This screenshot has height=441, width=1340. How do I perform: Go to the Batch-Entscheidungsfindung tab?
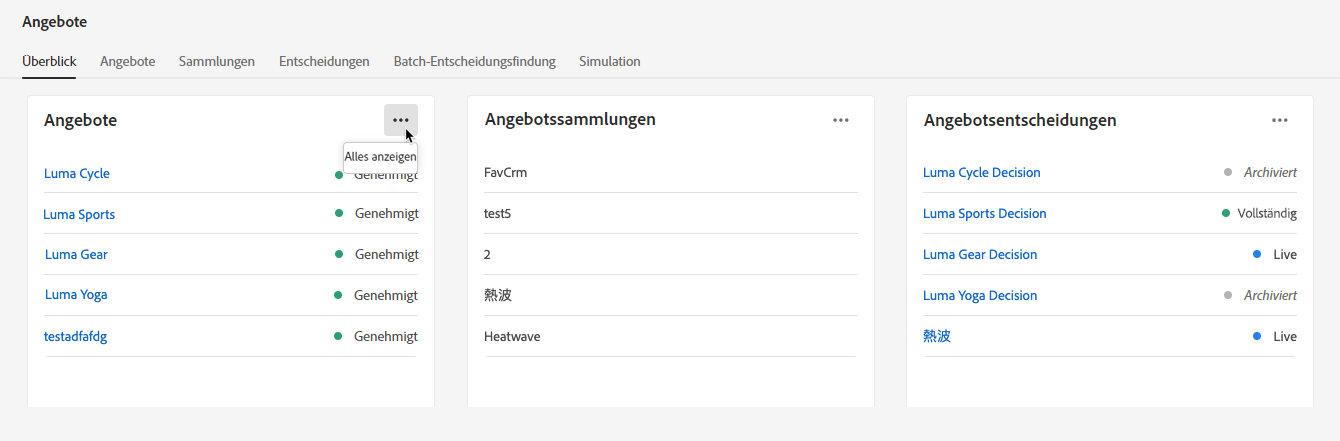click(x=474, y=61)
